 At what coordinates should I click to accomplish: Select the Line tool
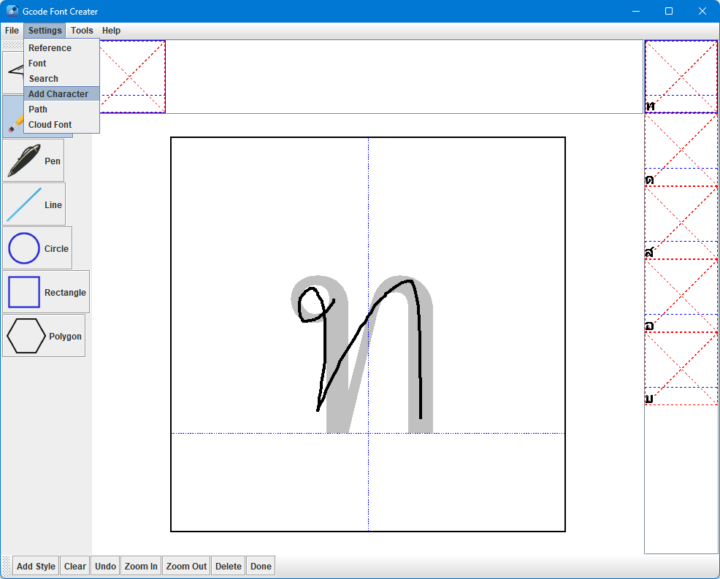pos(34,204)
